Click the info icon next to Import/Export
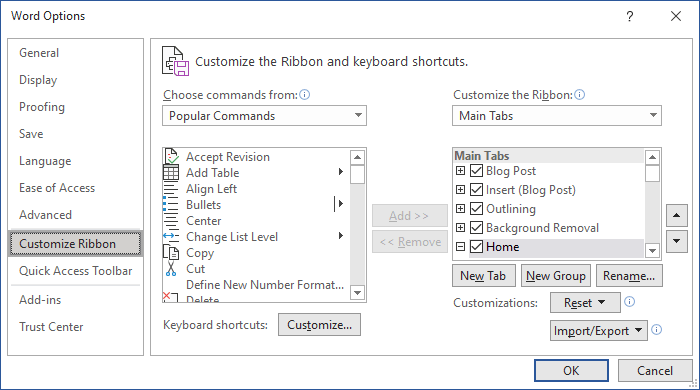 pos(657,330)
